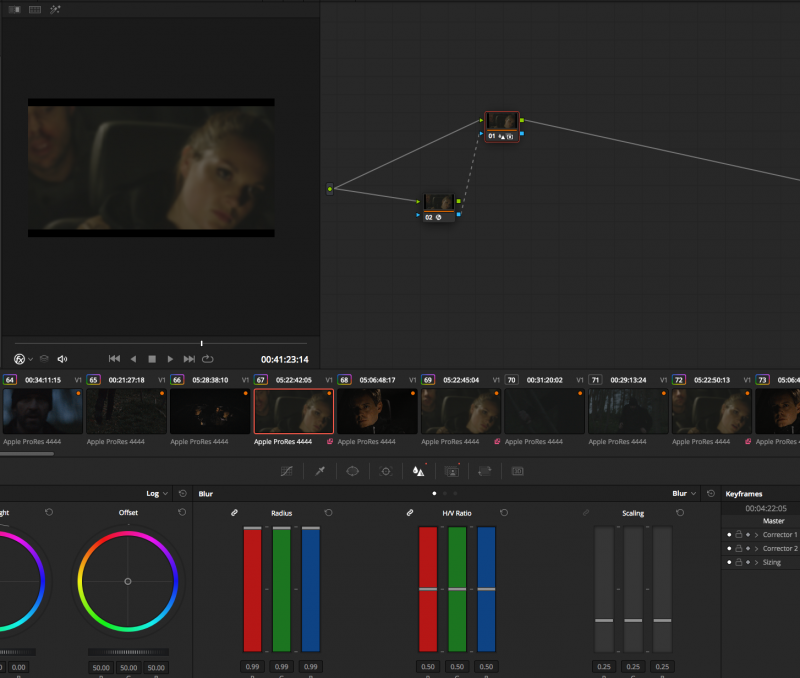Open the Log color wheels dropdown

[157, 494]
